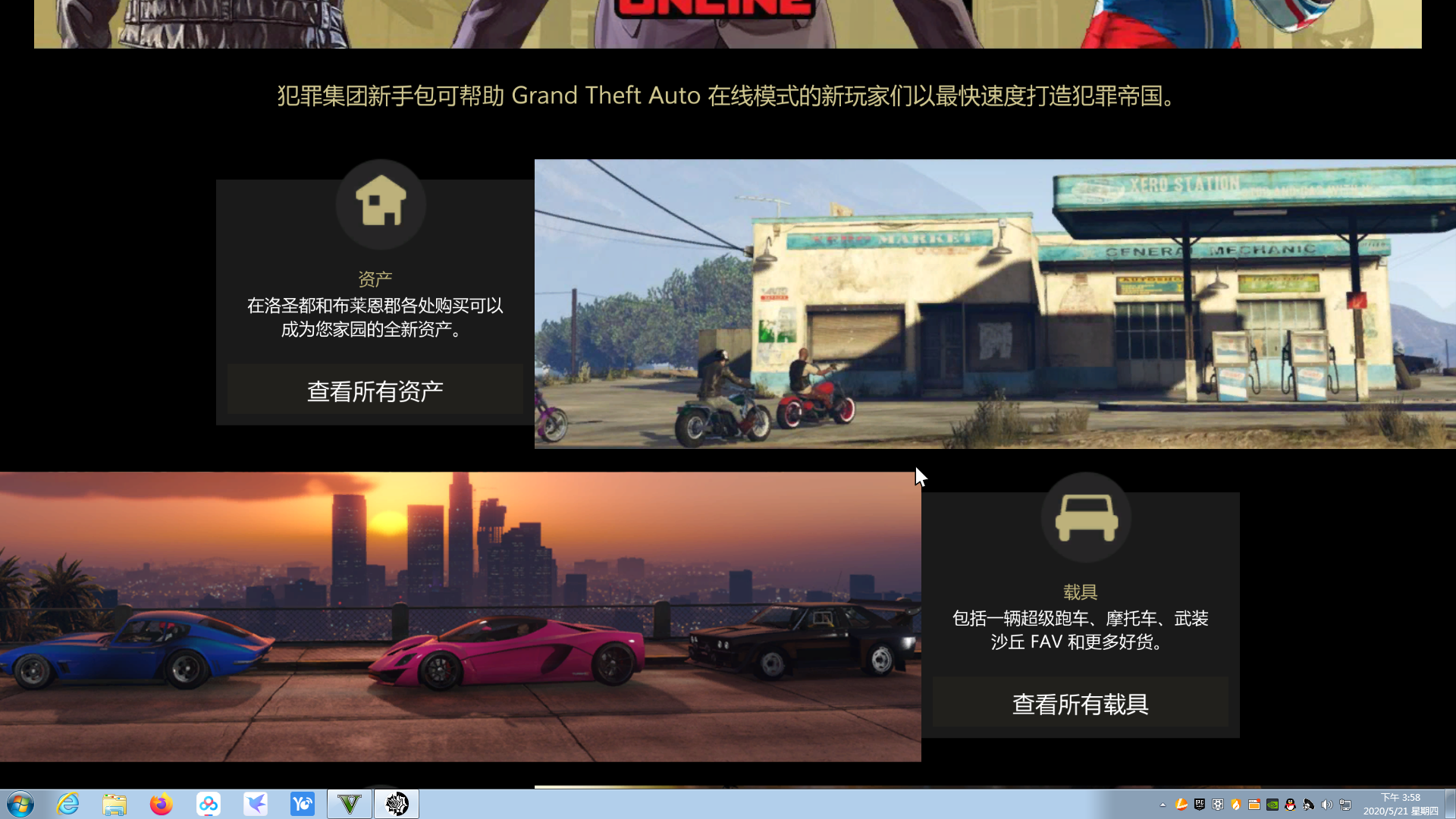Open the Windows Start menu

pyautogui.click(x=20, y=804)
